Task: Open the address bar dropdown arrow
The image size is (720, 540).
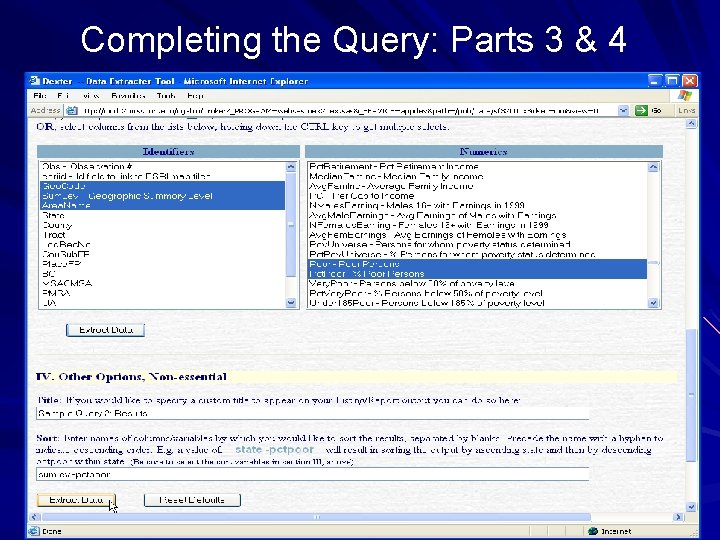Action: pos(623,110)
